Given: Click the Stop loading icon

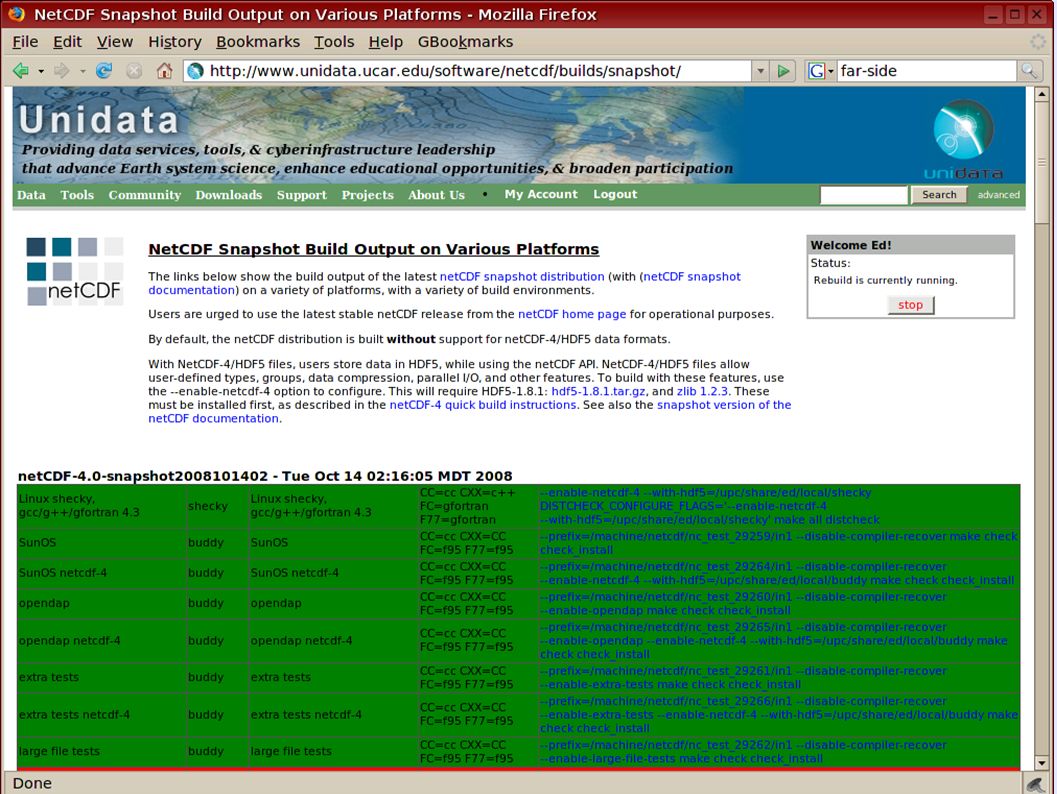Looking at the screenshot, I should pyautogui.click(x=134, y=71).
